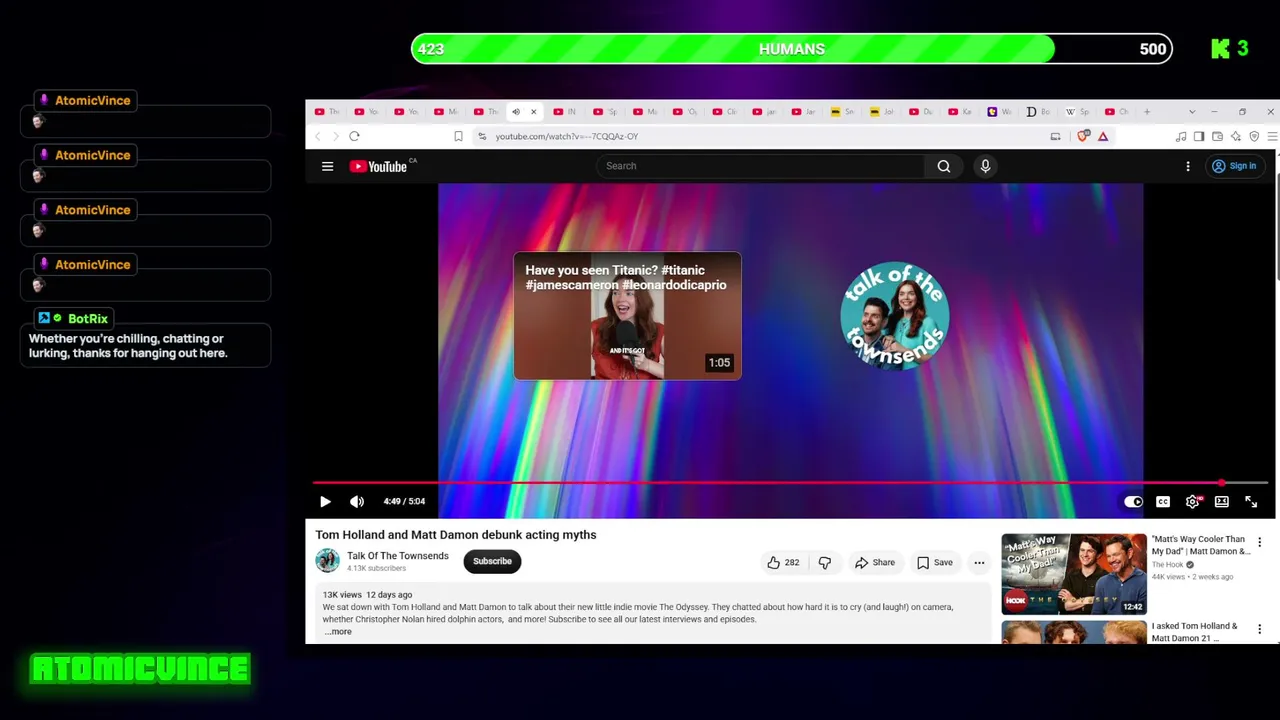Open the "Have you seen Titanic?" end-screen video
The image size is (1280, 720).
pos(627,316)
